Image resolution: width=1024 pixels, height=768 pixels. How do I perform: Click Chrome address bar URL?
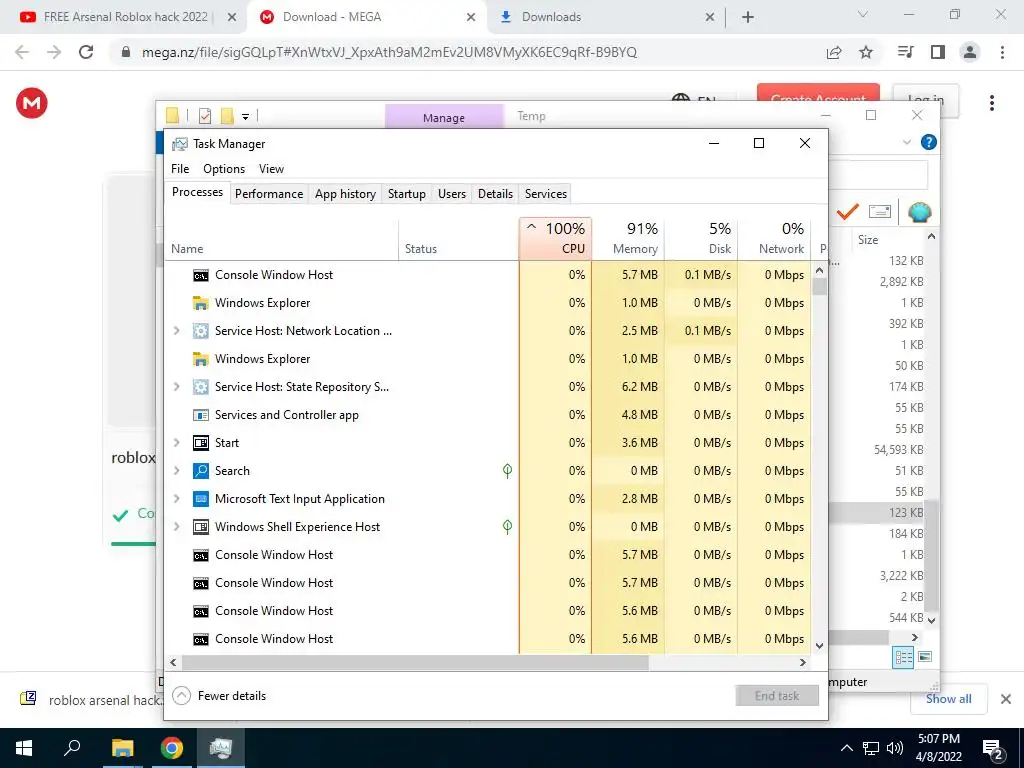pos(389,52)
